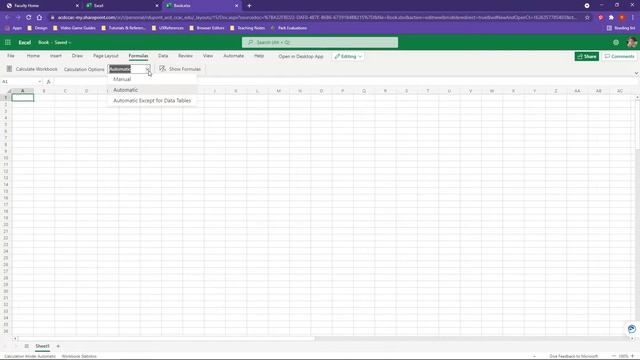Close the Faculty Home browser tab
The width and height of the screenshot is (640, 360).
(x=77, y=6)
